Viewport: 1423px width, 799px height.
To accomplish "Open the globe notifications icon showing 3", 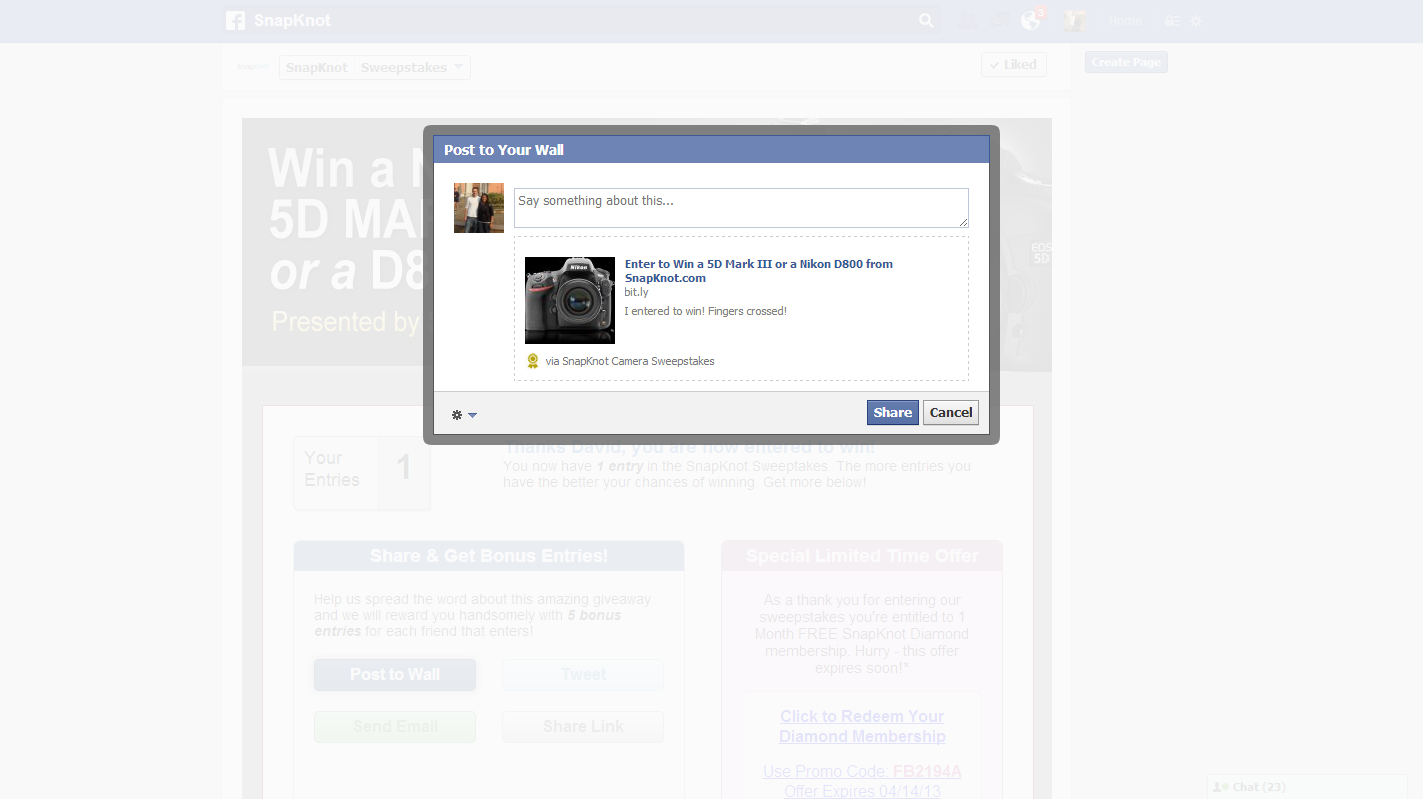I will click(x=1031, y=20).
